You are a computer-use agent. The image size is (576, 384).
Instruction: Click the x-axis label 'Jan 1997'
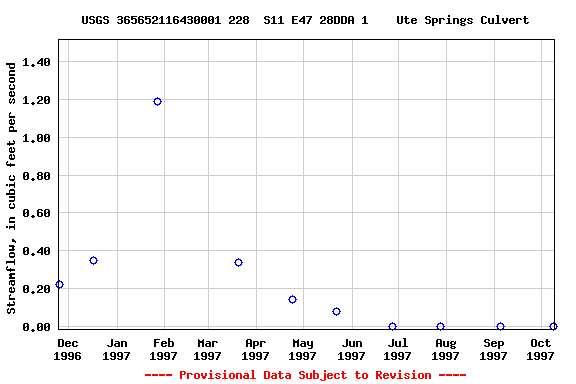(x=116, y=349)
